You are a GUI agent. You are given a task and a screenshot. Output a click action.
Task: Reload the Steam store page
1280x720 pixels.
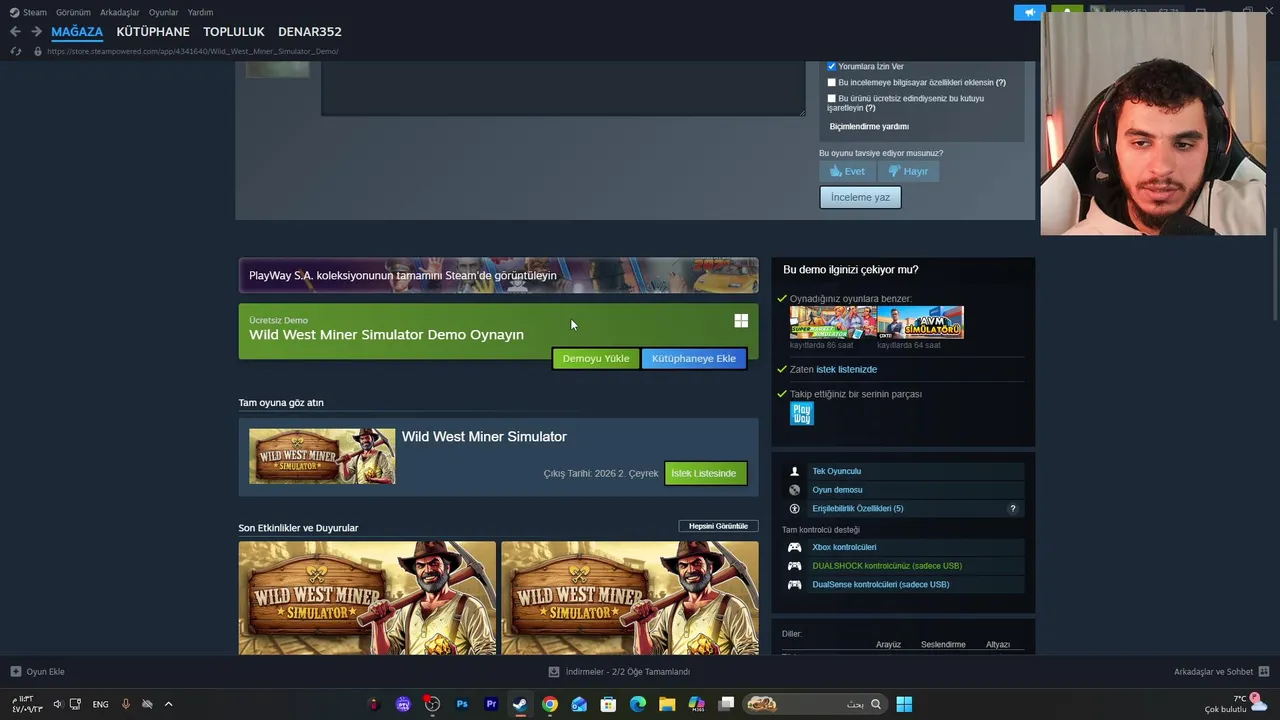tap(15, 51)
